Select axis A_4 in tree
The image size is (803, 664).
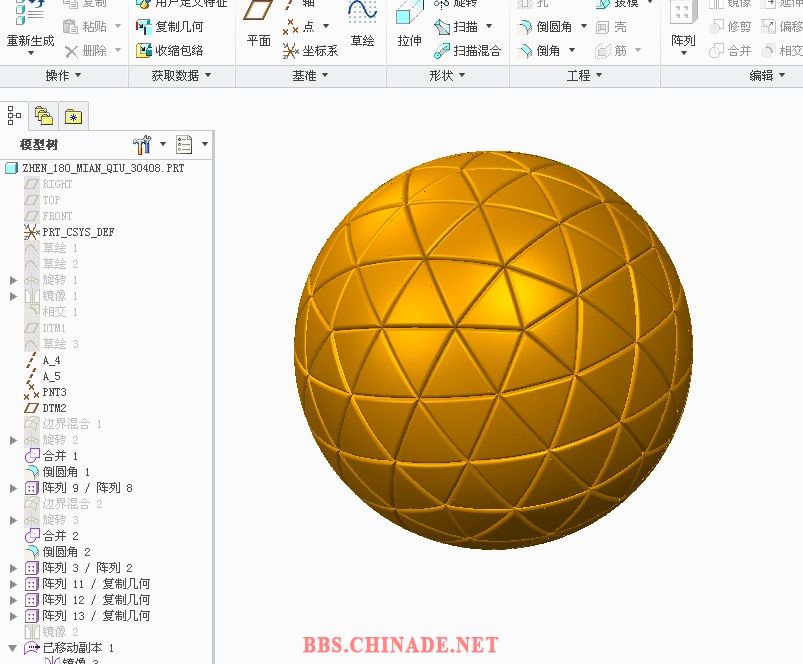pos(43,360)
